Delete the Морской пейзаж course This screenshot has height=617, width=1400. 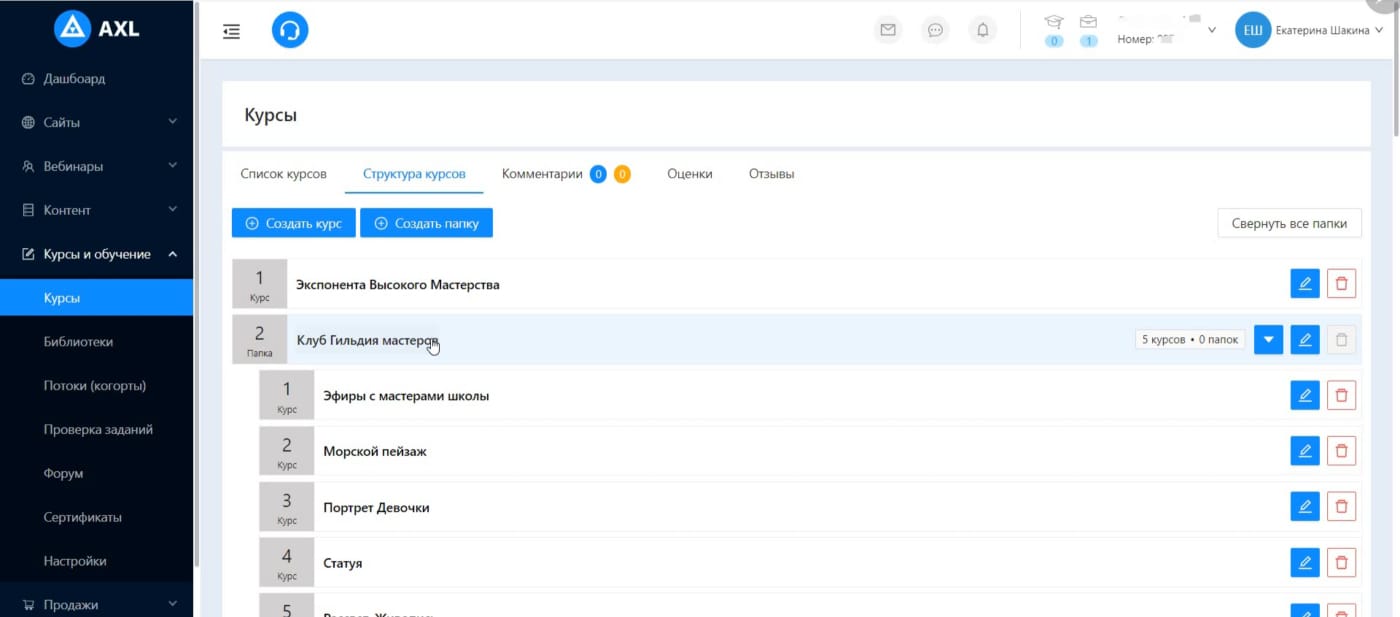1341,451
